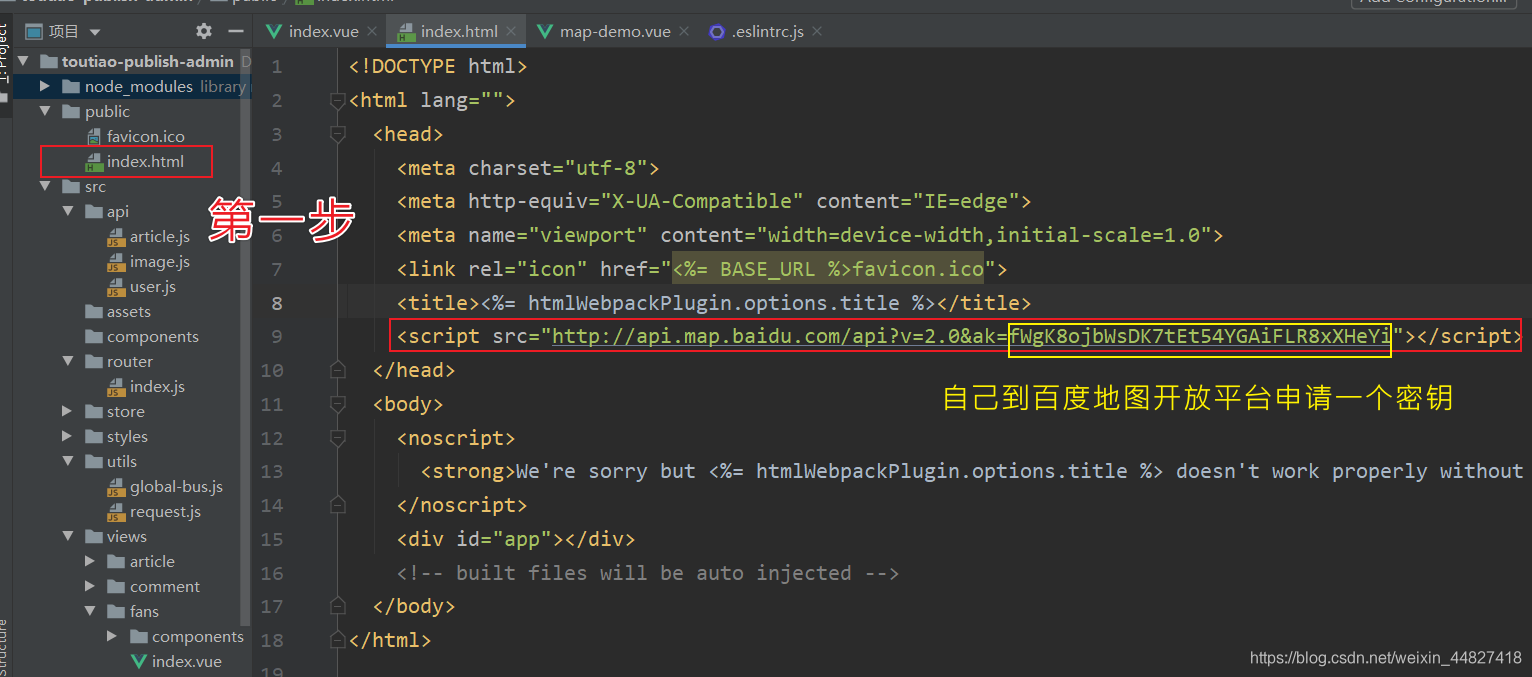Open request.js in utils
1532x677 pixels.
point(165,511)
